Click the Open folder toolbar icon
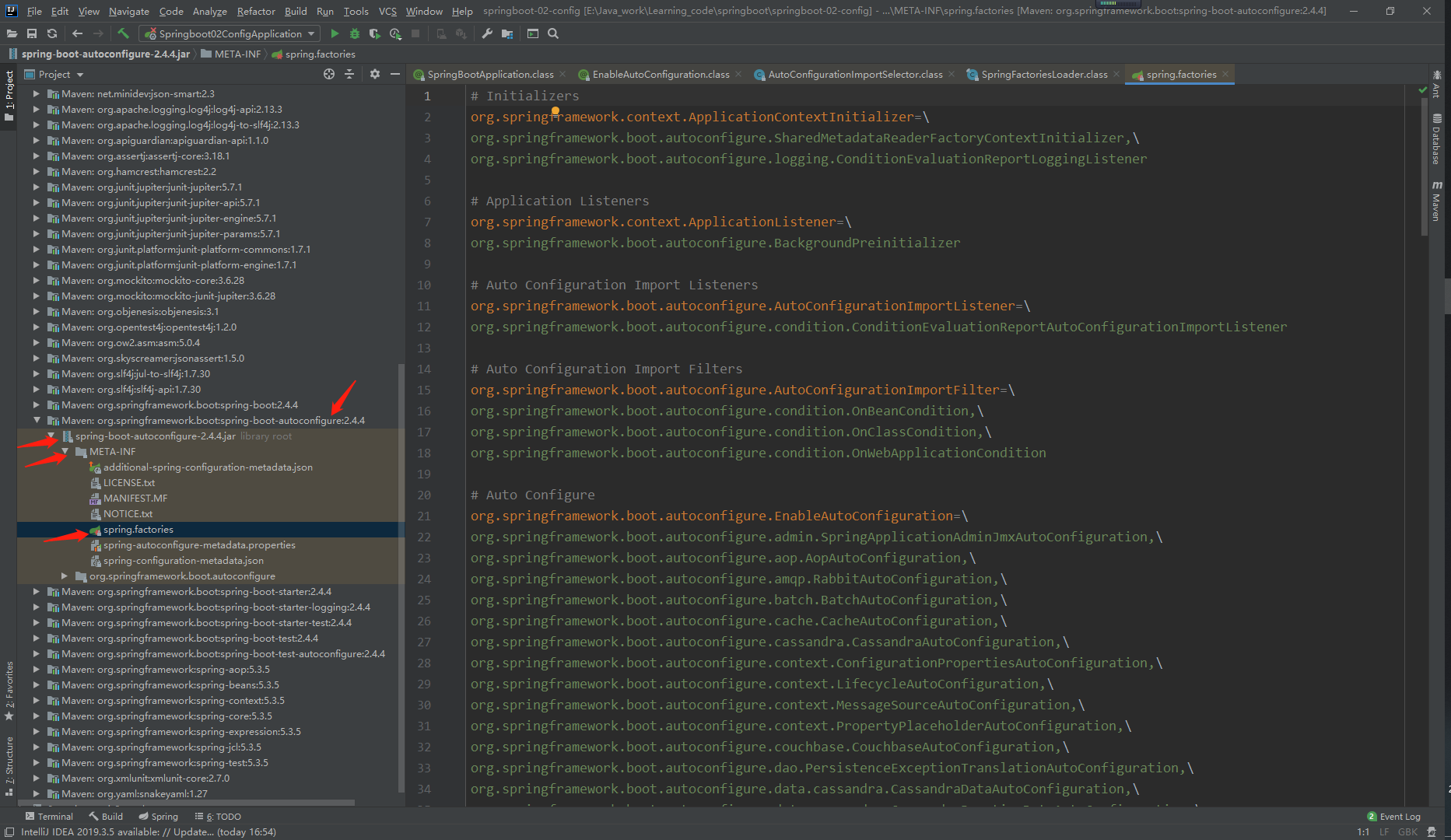 [x=12, y=33]
